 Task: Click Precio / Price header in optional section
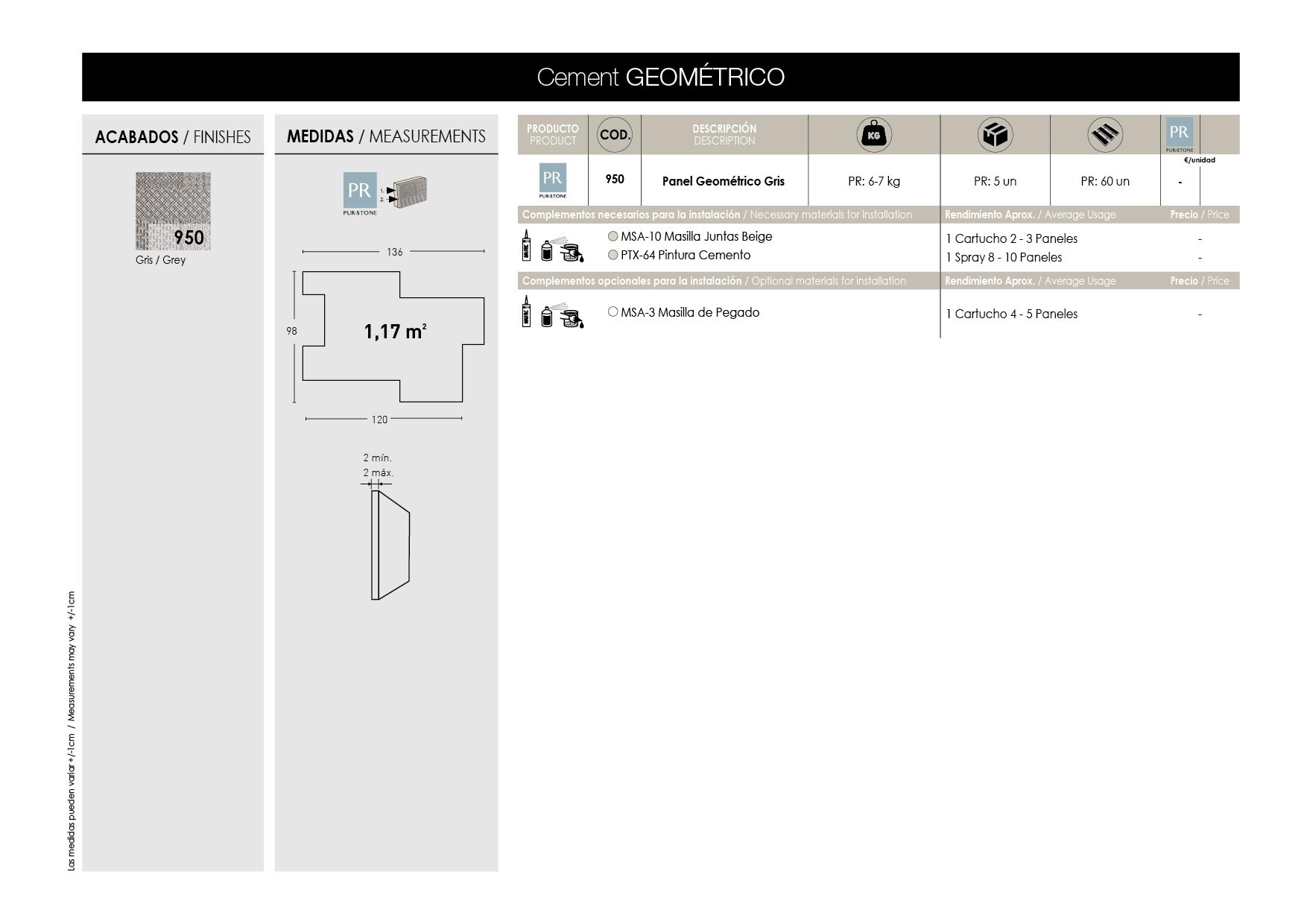[x=1200, y=281]
